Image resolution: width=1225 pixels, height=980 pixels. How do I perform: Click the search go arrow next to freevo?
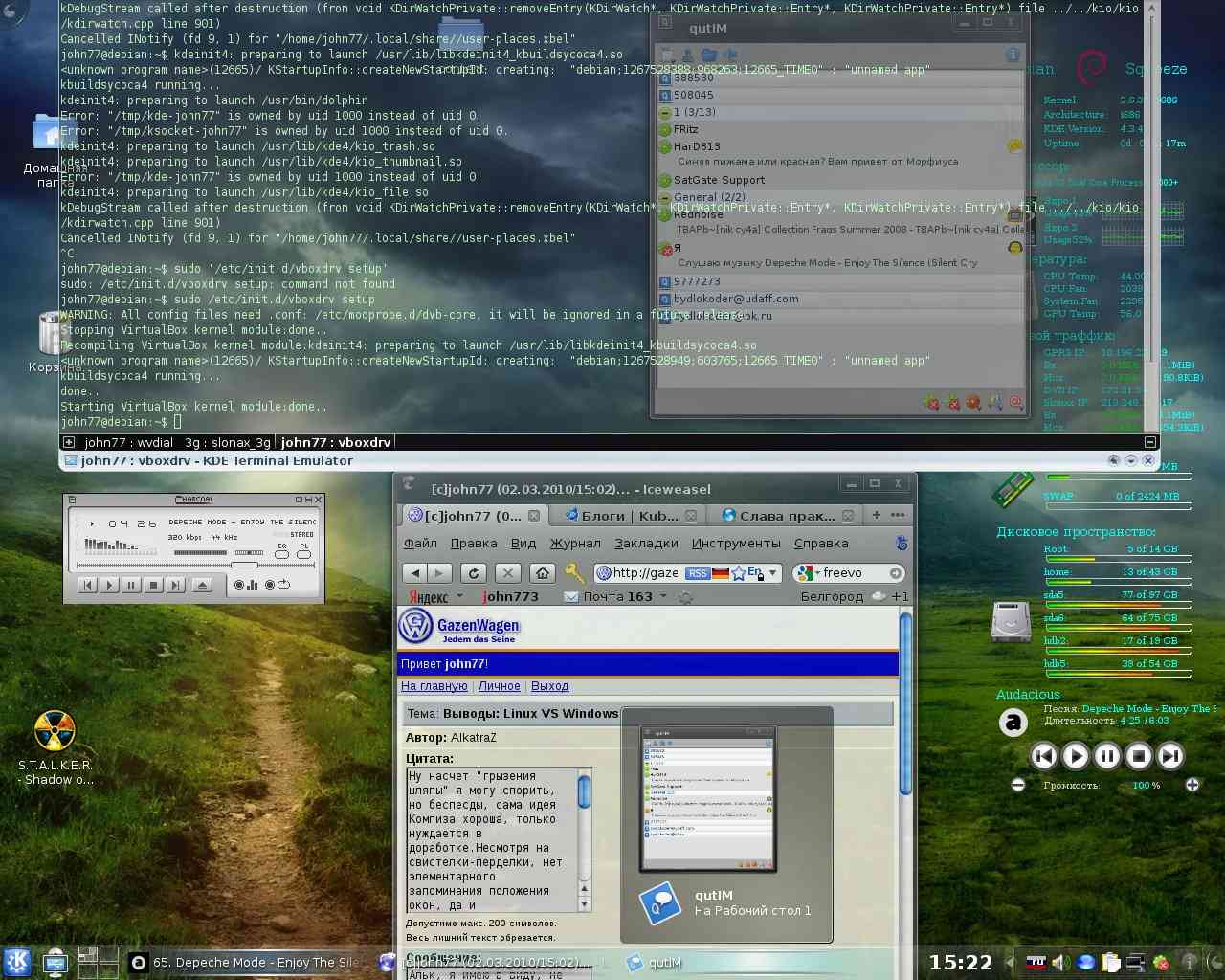click(896, 573)
